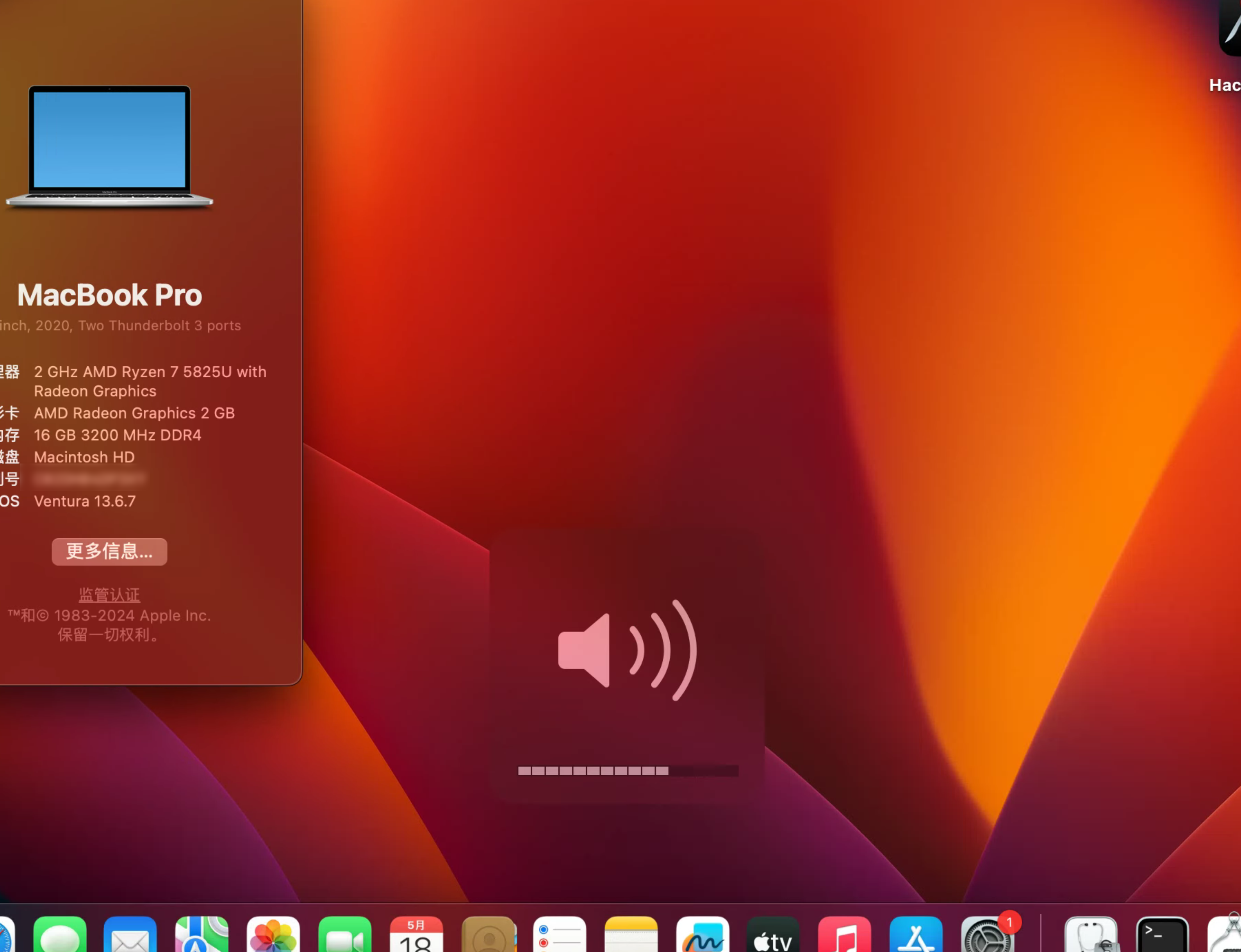Image resolution: width=1241 pixels, height=952 pixels.
Task: Open the App Store icon
Action: point(916,935)
